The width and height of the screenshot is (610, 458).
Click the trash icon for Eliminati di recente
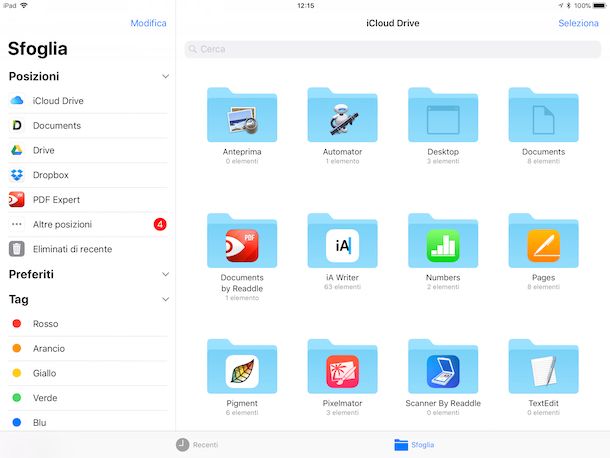(17, 249)
